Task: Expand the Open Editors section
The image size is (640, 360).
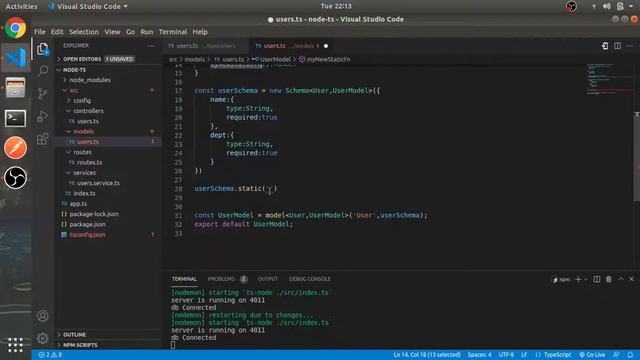Action: [109, 59]
